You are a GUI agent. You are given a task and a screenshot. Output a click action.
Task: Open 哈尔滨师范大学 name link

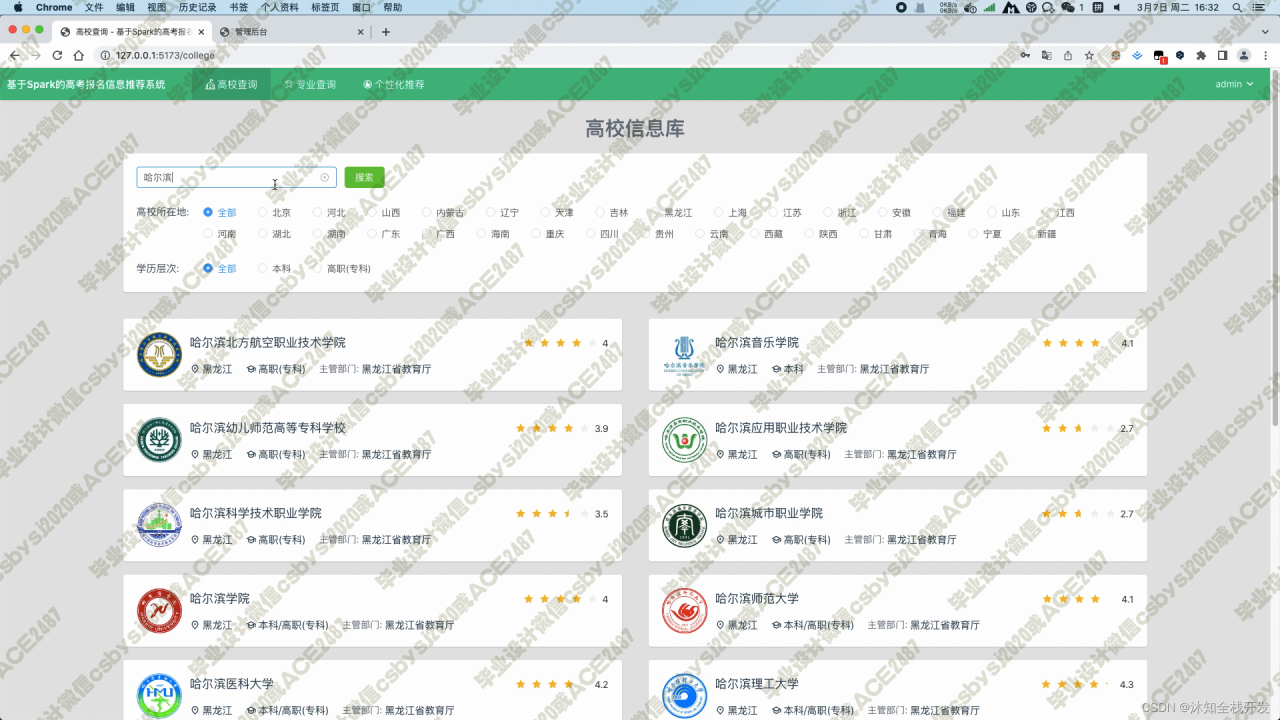click(x=757, y=598)
